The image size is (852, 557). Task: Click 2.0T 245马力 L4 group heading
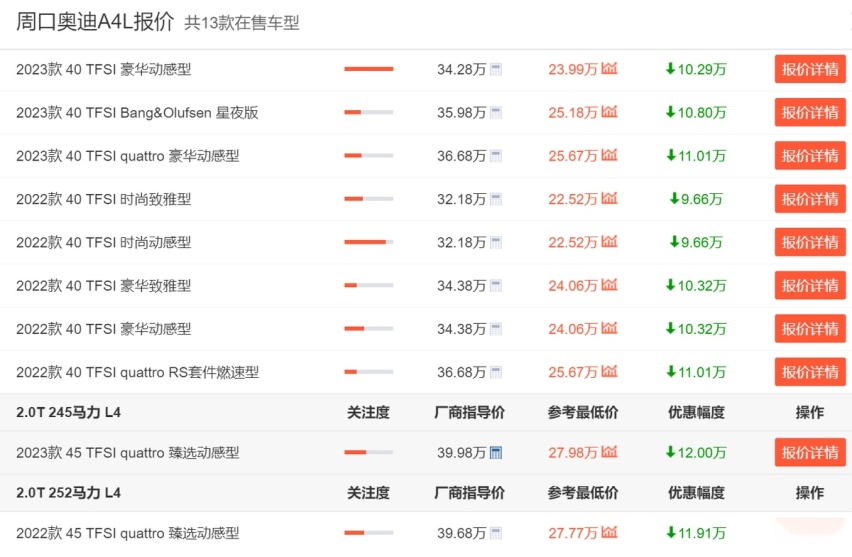tap(68, 412)
